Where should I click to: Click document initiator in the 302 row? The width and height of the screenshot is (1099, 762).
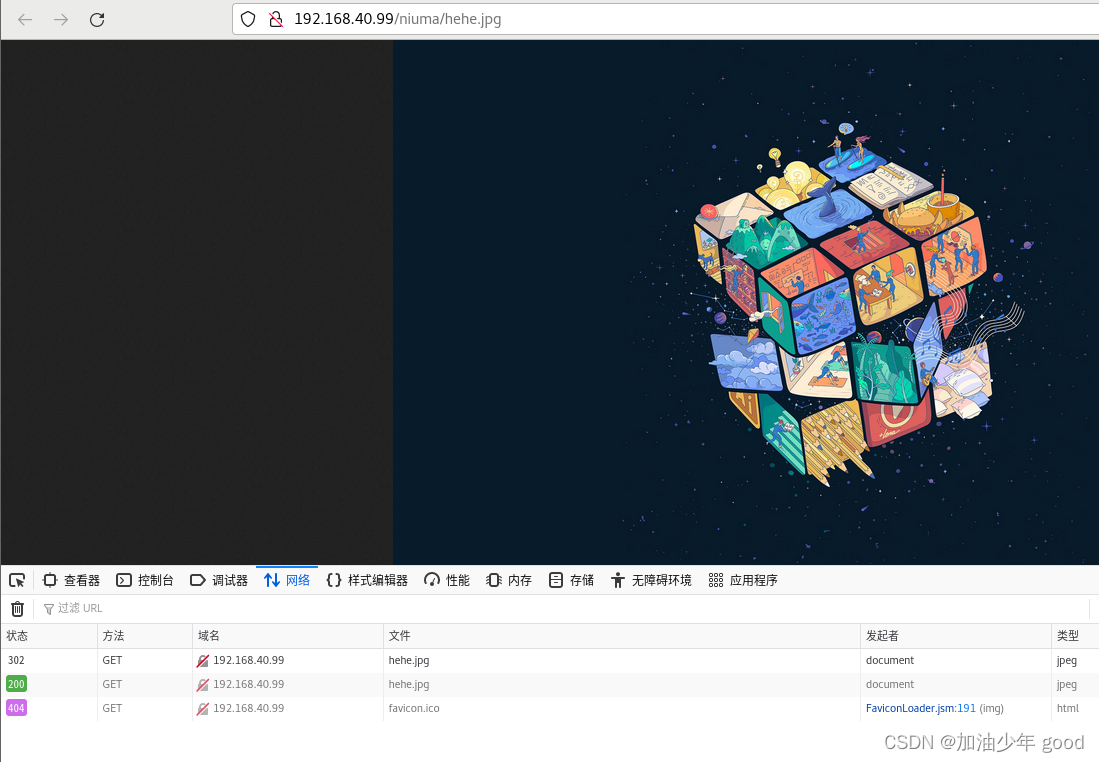pyautogui.click(x=889, y=660)
